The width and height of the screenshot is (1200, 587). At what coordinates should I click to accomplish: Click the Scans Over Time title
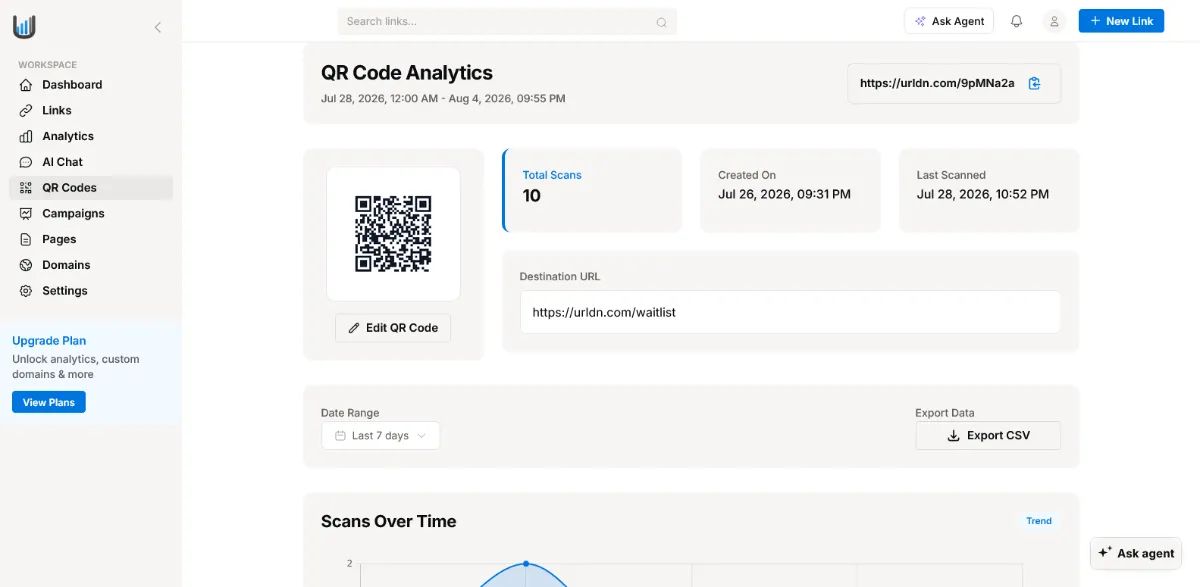388,521
